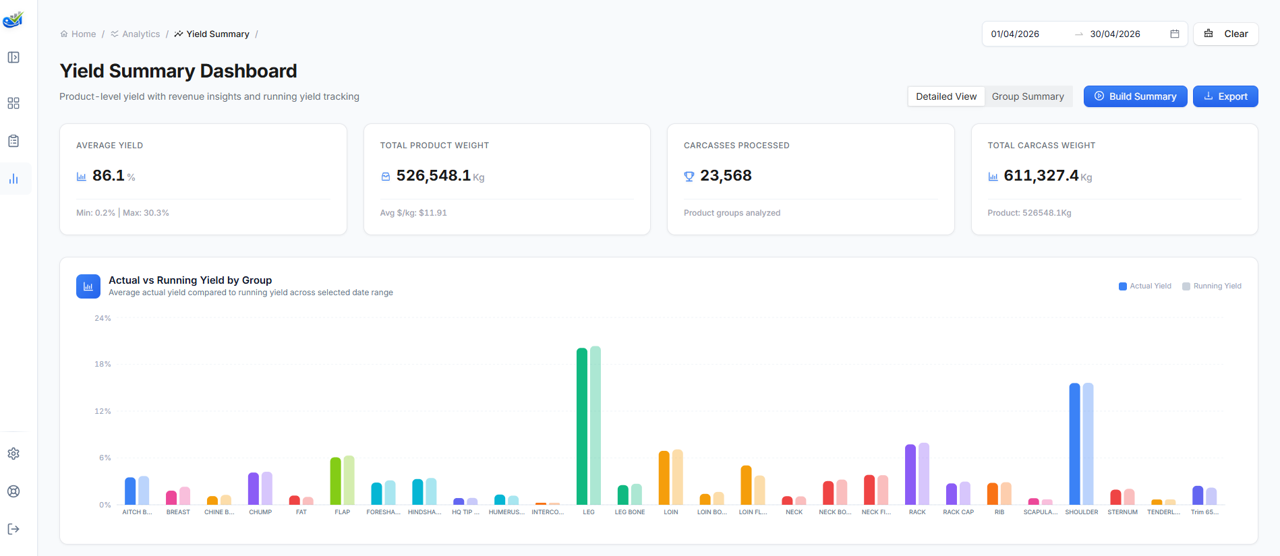
Task: Switch to Detailed View
Action: coord(946,96)
